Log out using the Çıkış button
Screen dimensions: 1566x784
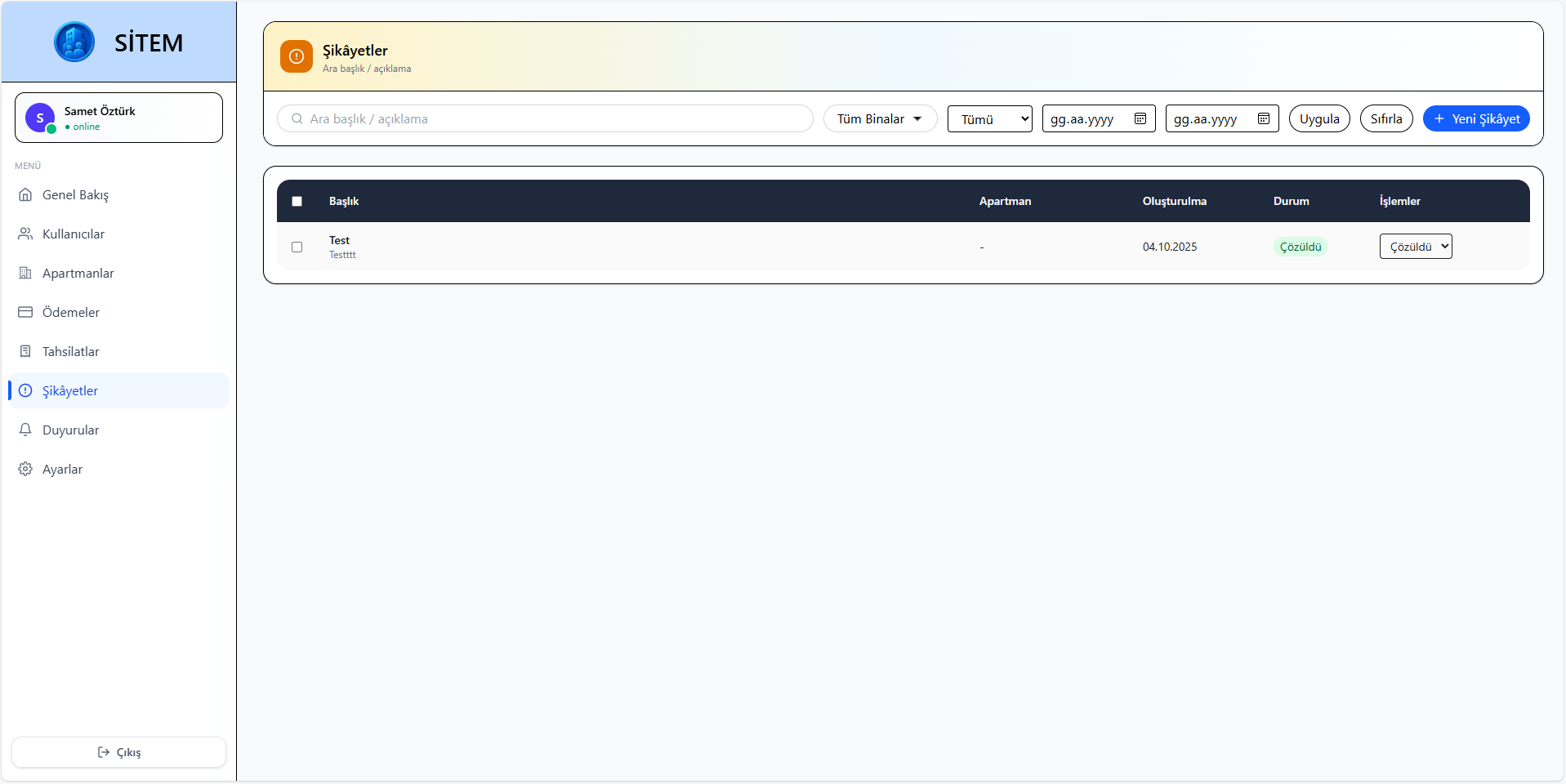coord(119,752)
